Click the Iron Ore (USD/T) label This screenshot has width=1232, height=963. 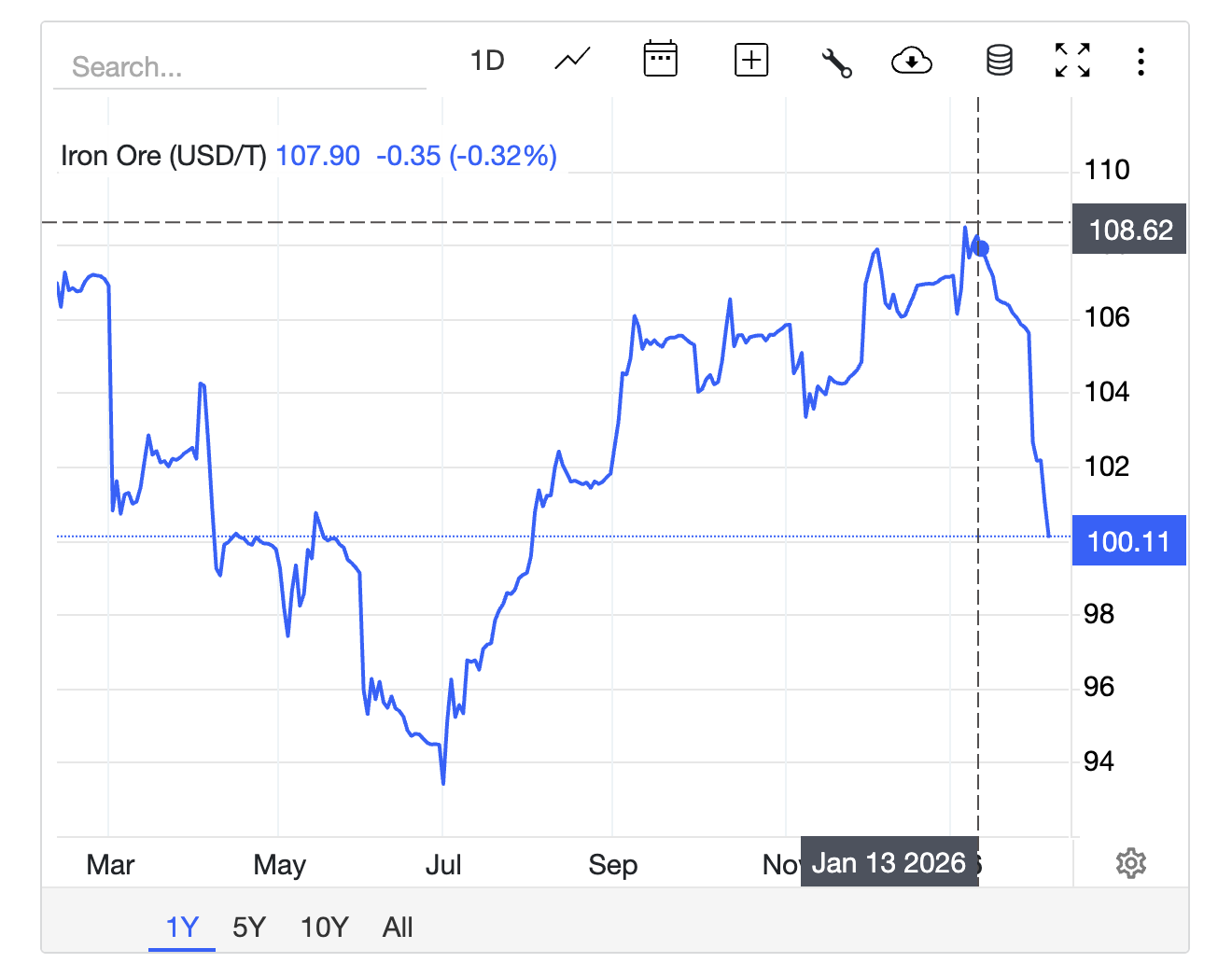(x=163, y=156)
